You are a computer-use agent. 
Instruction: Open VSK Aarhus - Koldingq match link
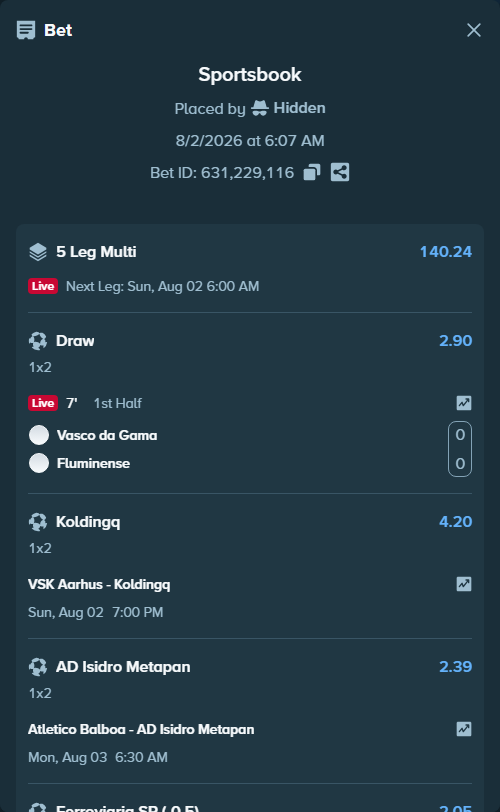tap(99, 585)
